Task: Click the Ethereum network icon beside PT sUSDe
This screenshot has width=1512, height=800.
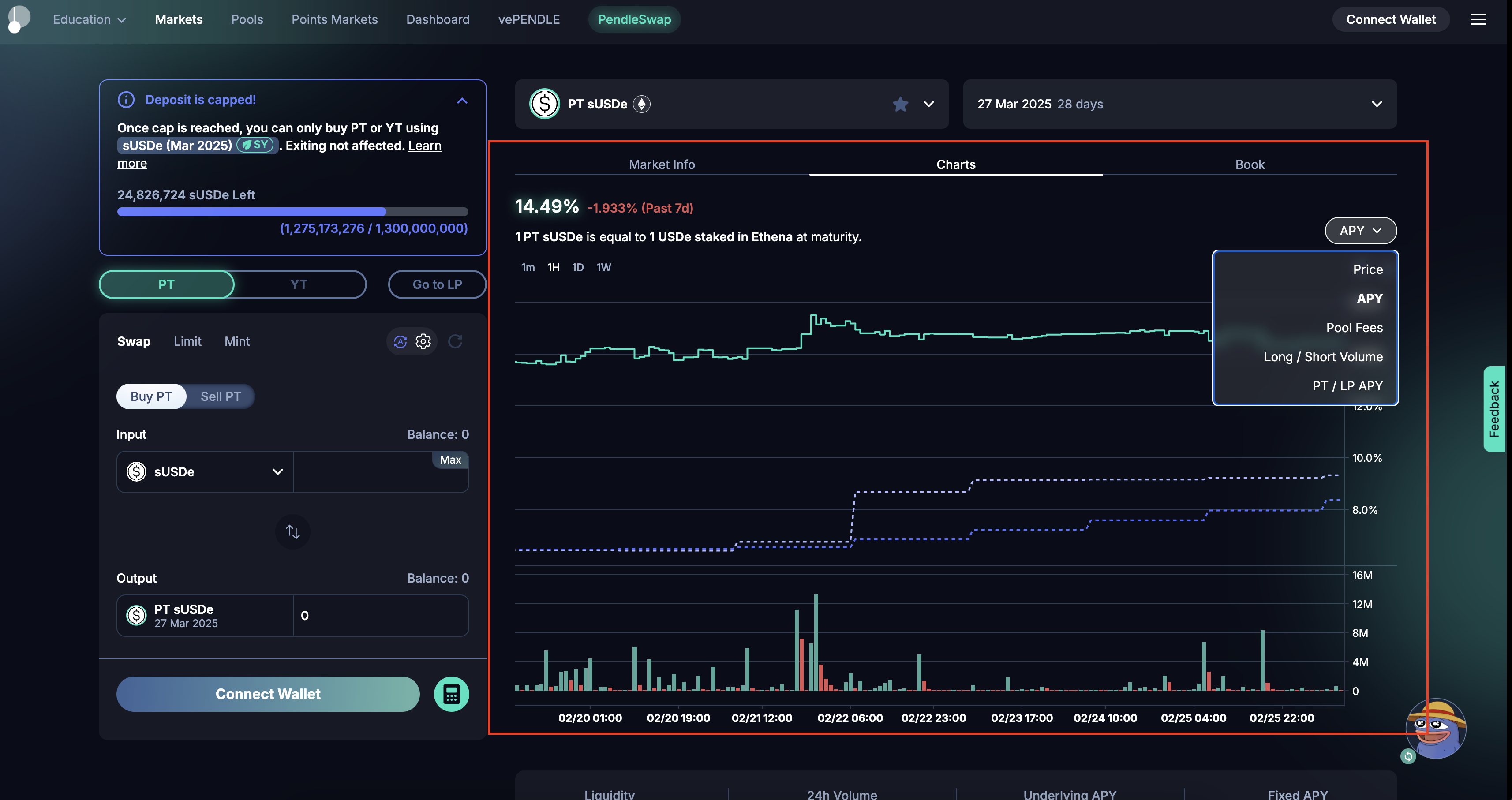Action: click(x=642, y=104)
